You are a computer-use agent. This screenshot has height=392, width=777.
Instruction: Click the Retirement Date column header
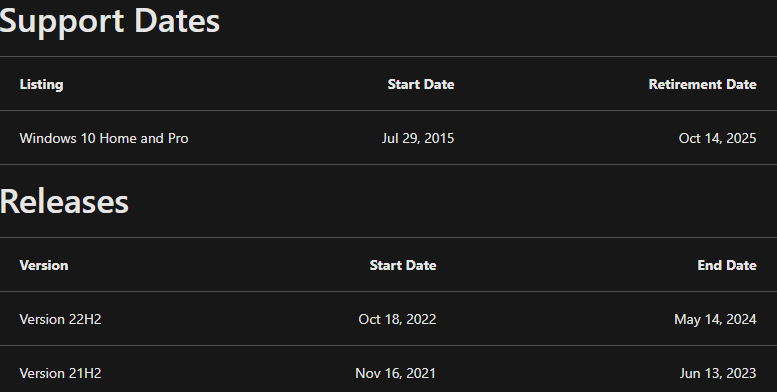point(702,84)
